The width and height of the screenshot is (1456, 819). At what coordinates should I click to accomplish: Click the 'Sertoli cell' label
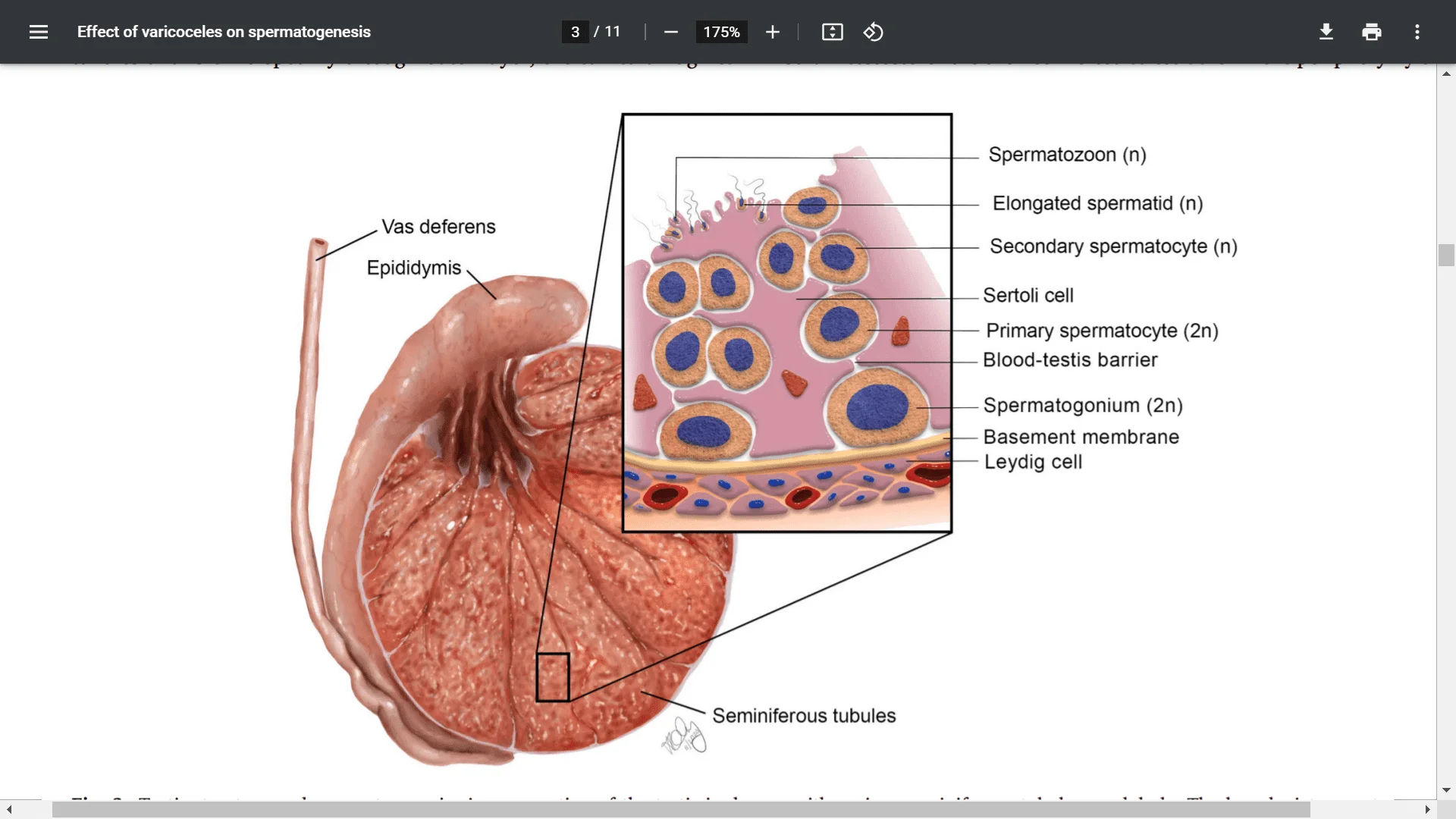click(1028, 295)
